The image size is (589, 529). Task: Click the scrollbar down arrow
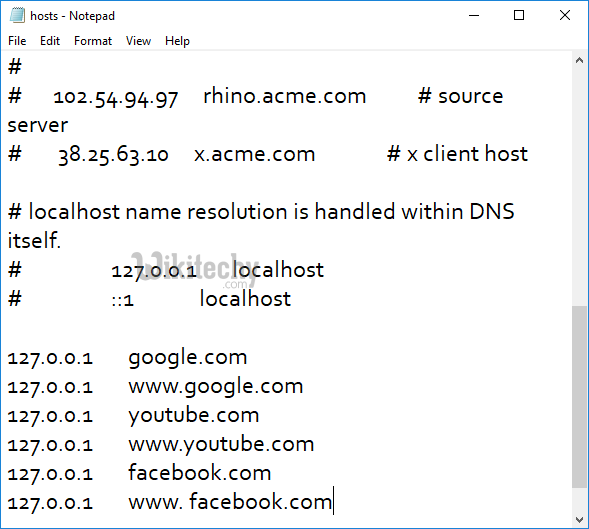pyautogui.click(x=579, y=520)
